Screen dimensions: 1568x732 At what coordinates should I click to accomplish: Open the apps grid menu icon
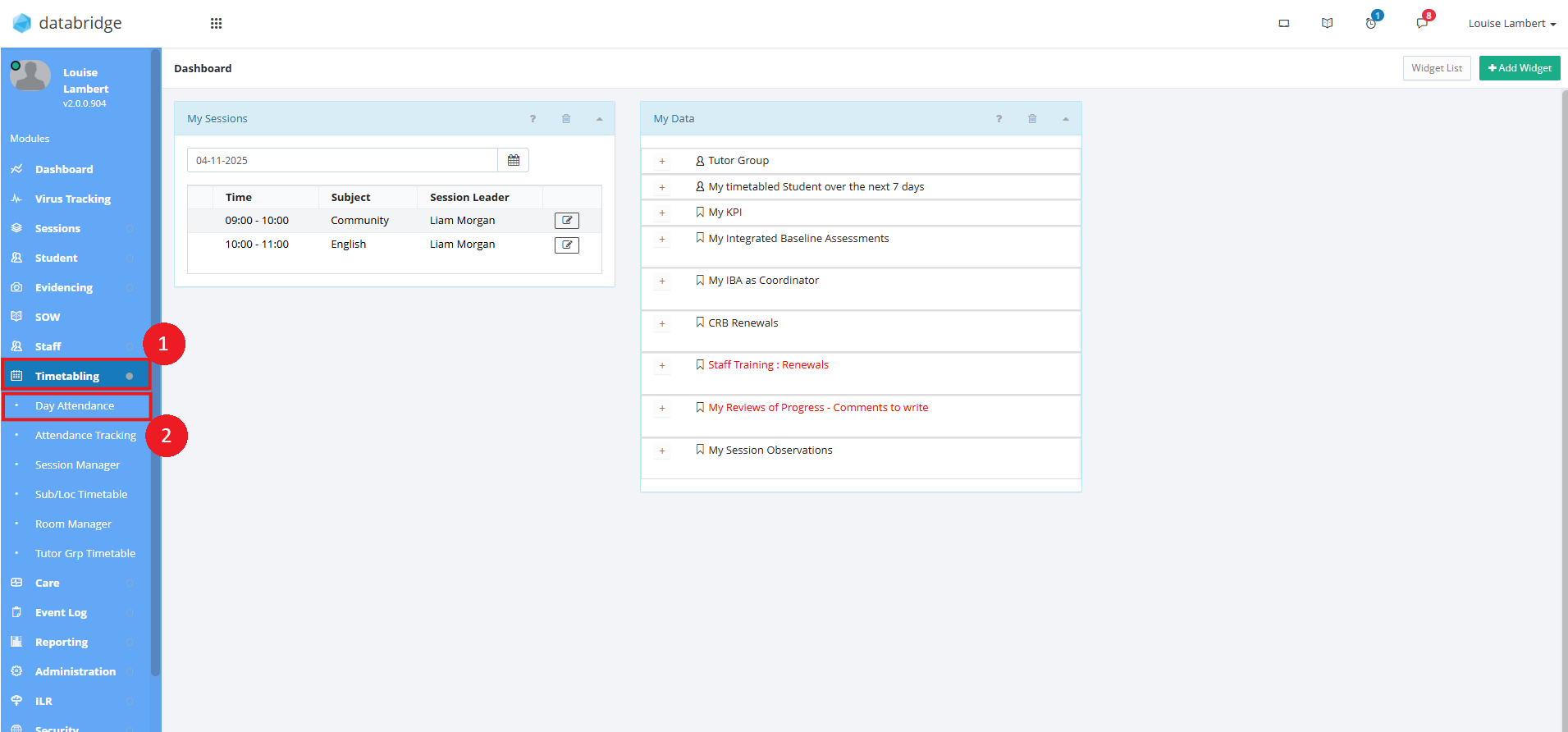pyautogui.click(x=216, y=23)
